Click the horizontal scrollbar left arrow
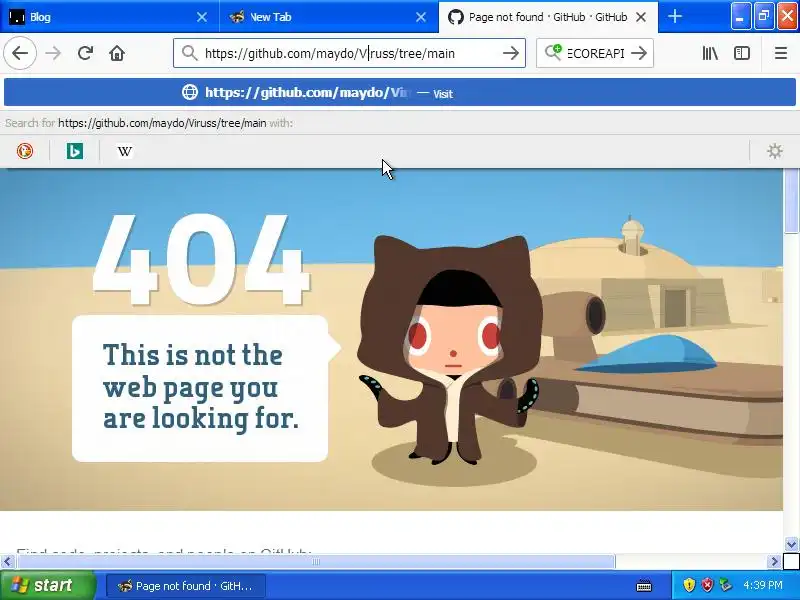Image resolution: width=800 pixels, height=600 pixels. click(7, 562)
